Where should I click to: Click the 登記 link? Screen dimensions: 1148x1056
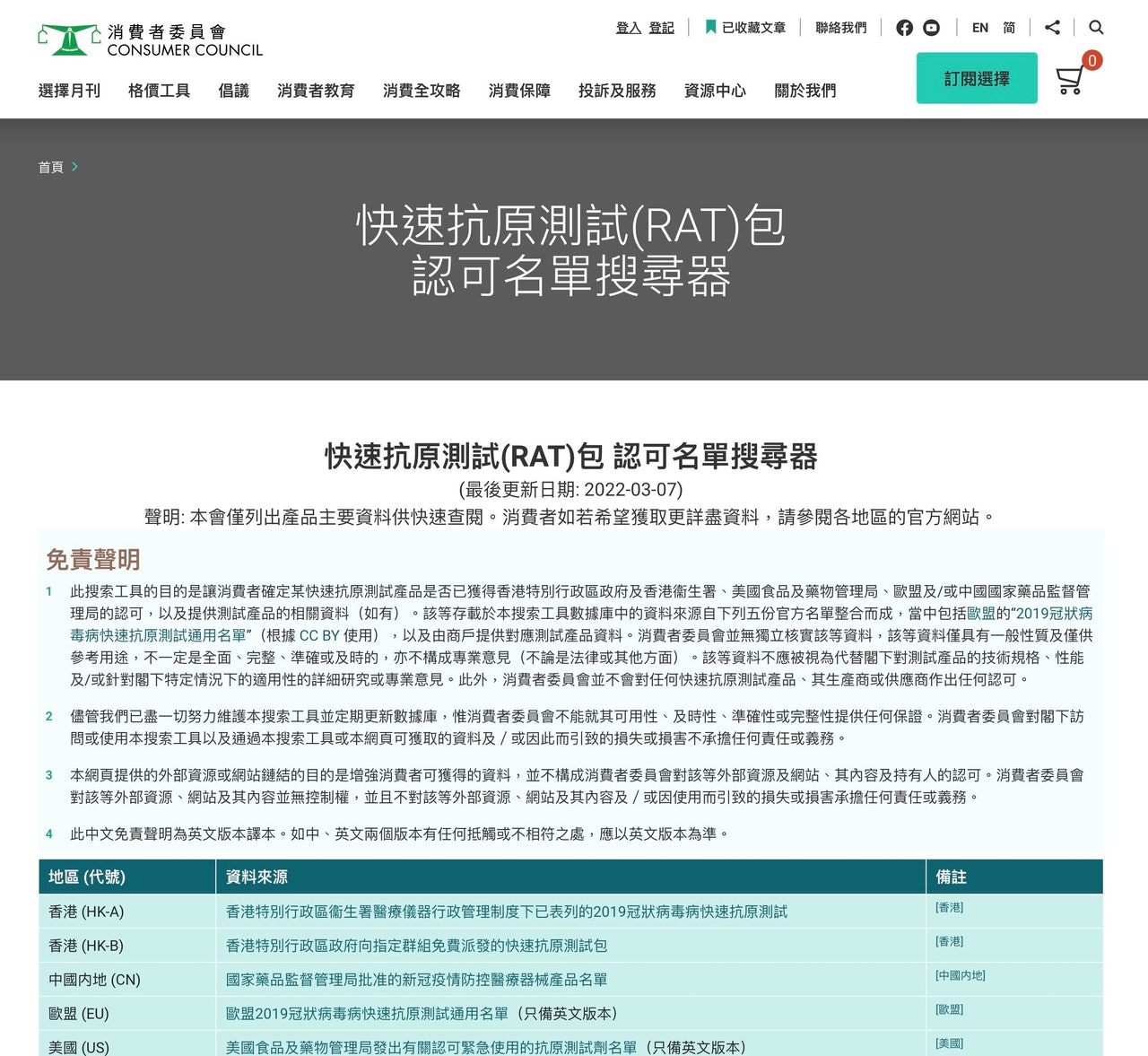pos(662,28)
